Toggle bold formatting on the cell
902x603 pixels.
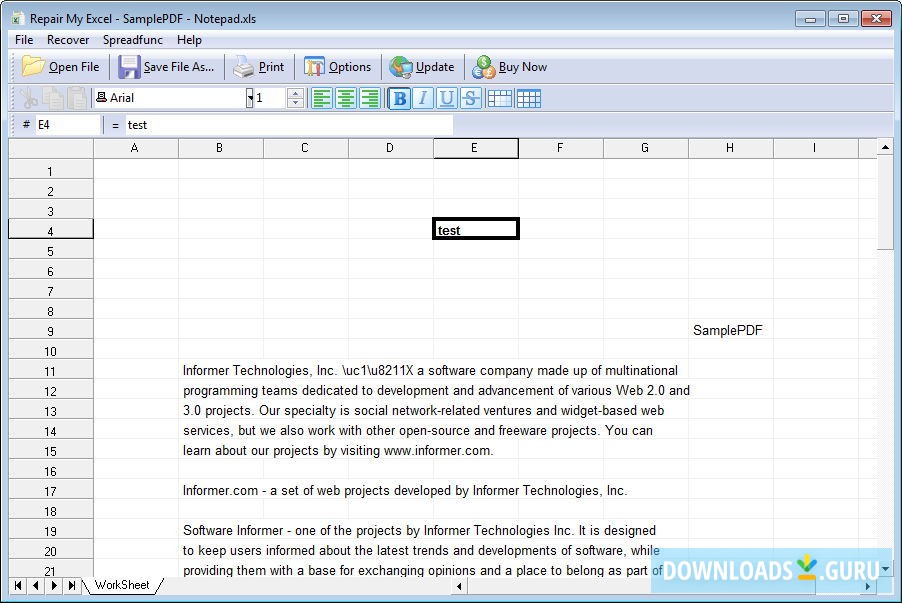point(398,97)
